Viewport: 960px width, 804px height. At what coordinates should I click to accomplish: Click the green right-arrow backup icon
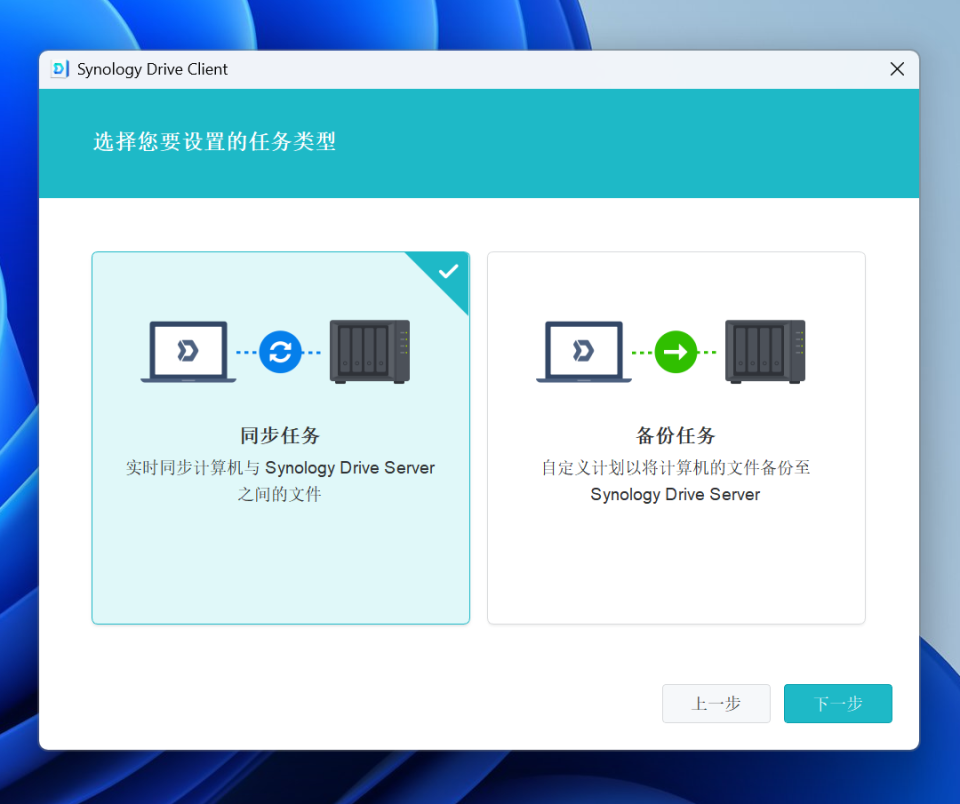(675, 352)
